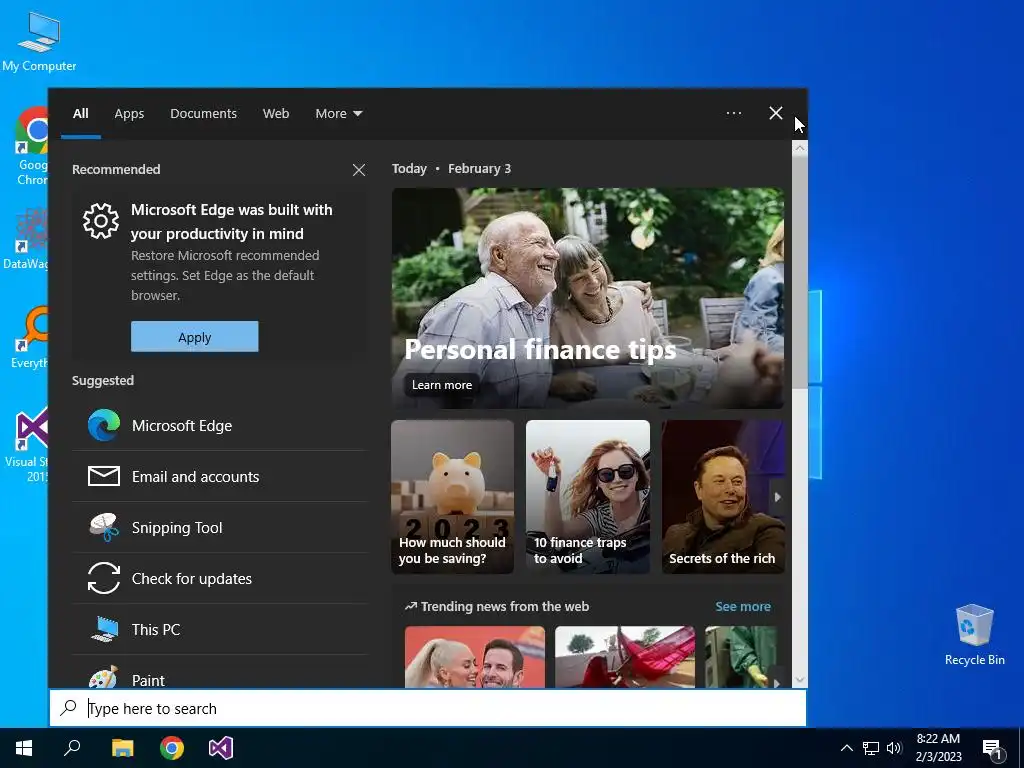The image size is (1024, 768).
Task: Click the 'Today • February 3' date heading
Action: point(451,168)
